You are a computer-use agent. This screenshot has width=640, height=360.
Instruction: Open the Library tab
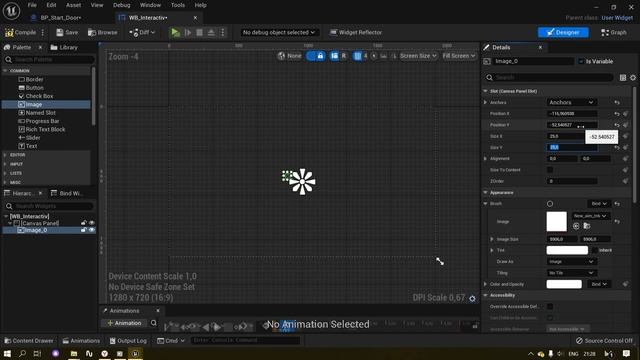click(x=64, y=47)
